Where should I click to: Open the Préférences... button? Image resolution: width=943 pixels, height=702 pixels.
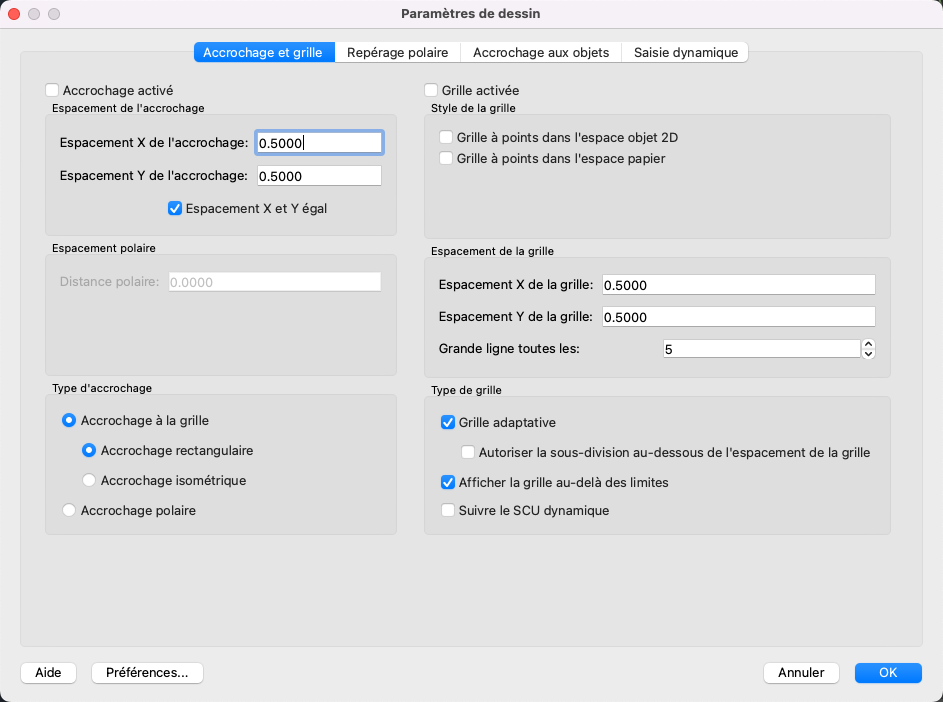point(147,673)
